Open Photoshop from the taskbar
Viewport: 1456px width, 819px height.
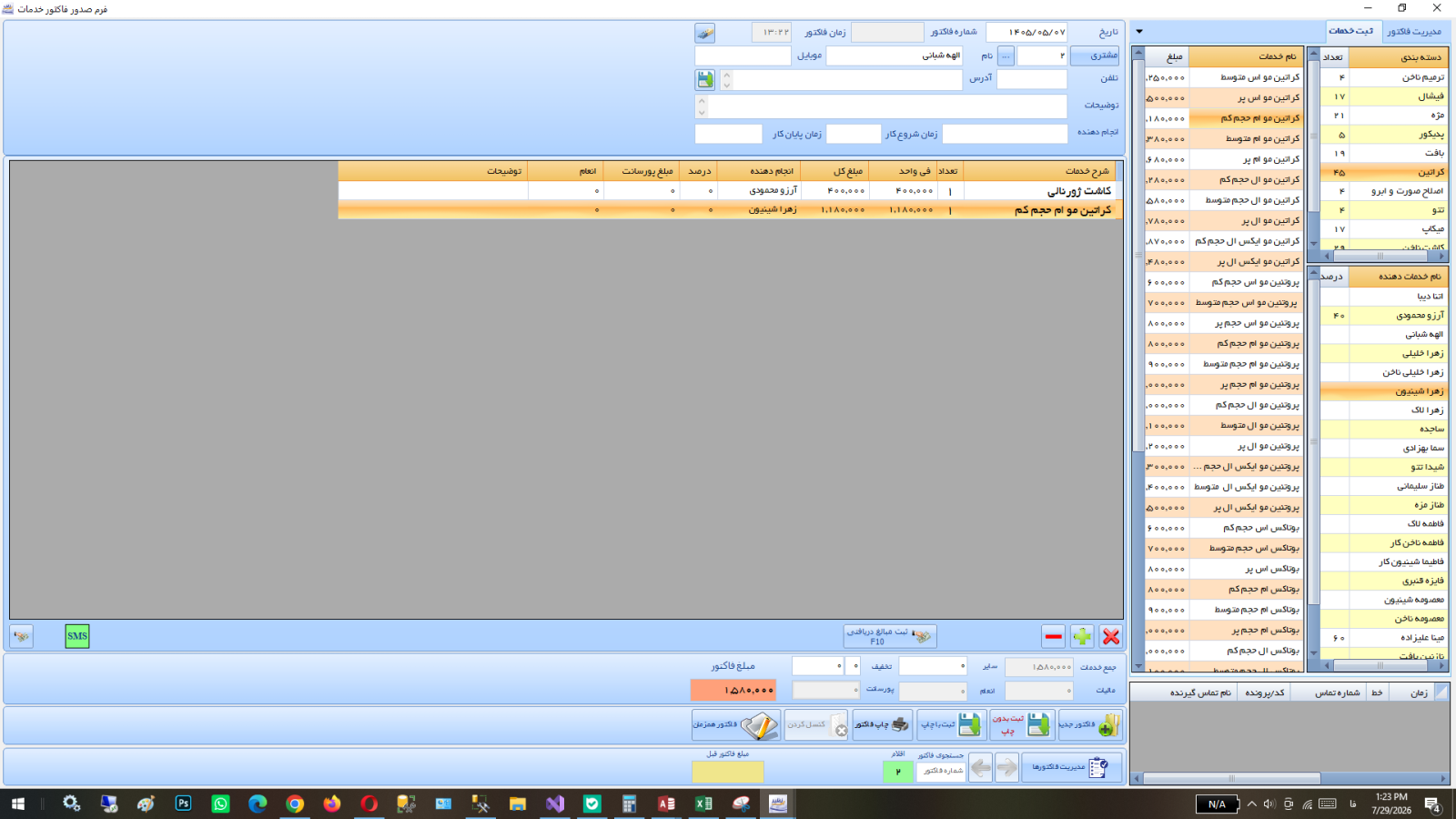(183, 804)
